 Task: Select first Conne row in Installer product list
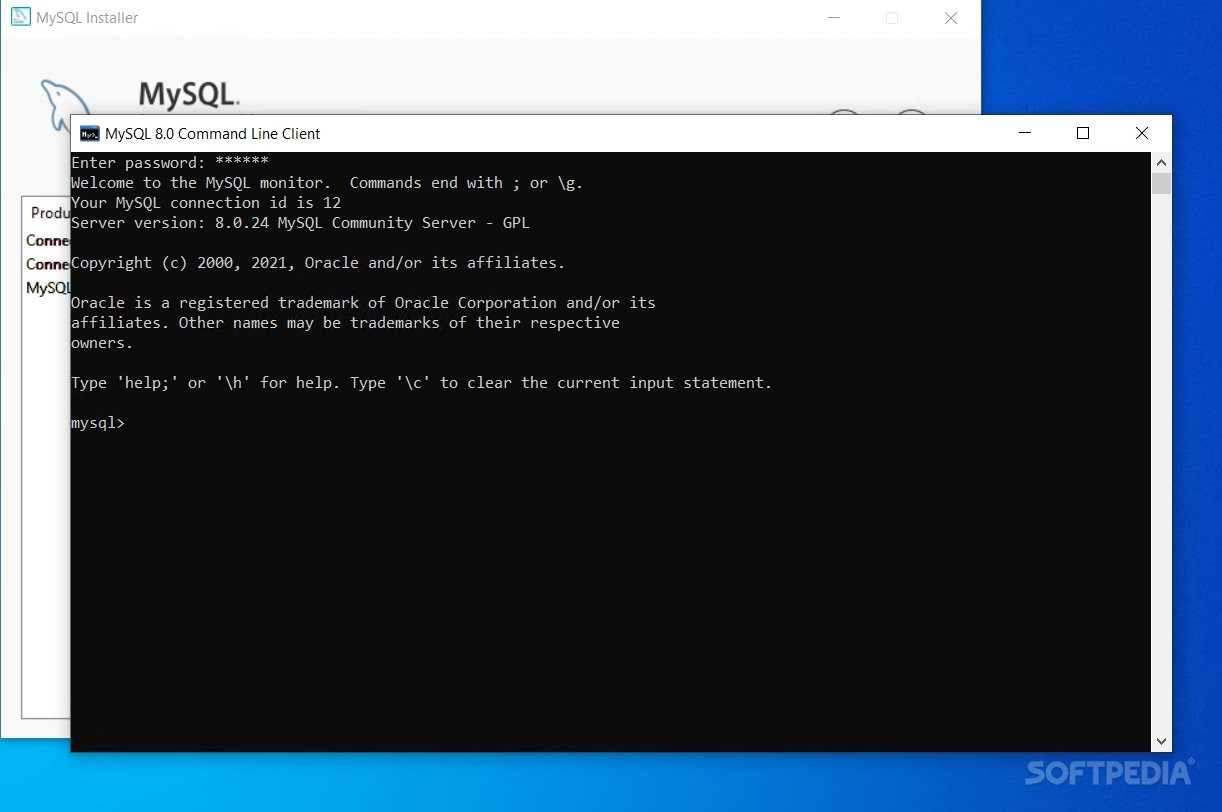tap(48, 240)
